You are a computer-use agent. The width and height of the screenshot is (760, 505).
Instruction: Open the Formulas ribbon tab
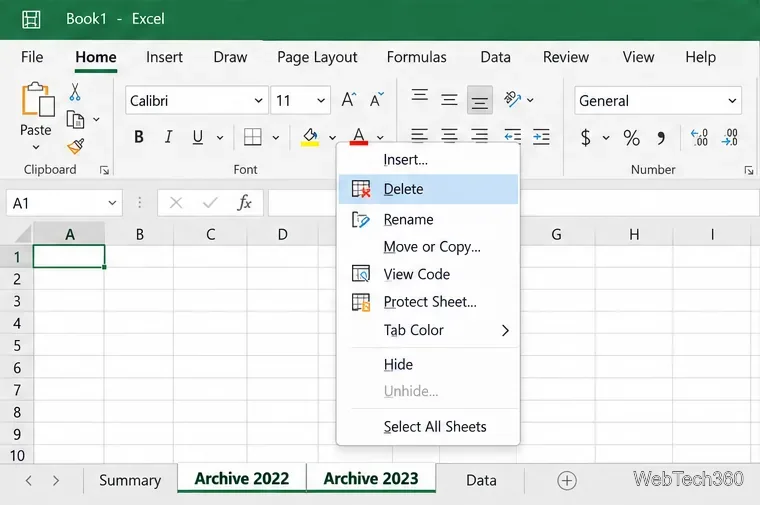tap(416, 57)
